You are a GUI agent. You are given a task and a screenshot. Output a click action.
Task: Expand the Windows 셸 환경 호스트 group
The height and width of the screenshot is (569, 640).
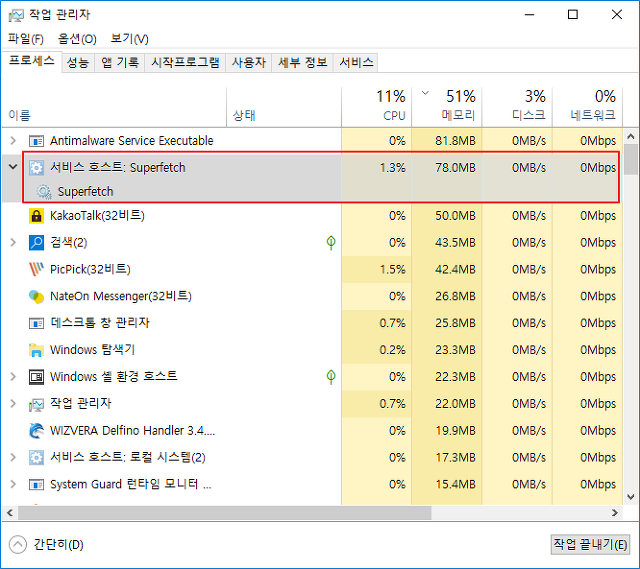point(13,376)
